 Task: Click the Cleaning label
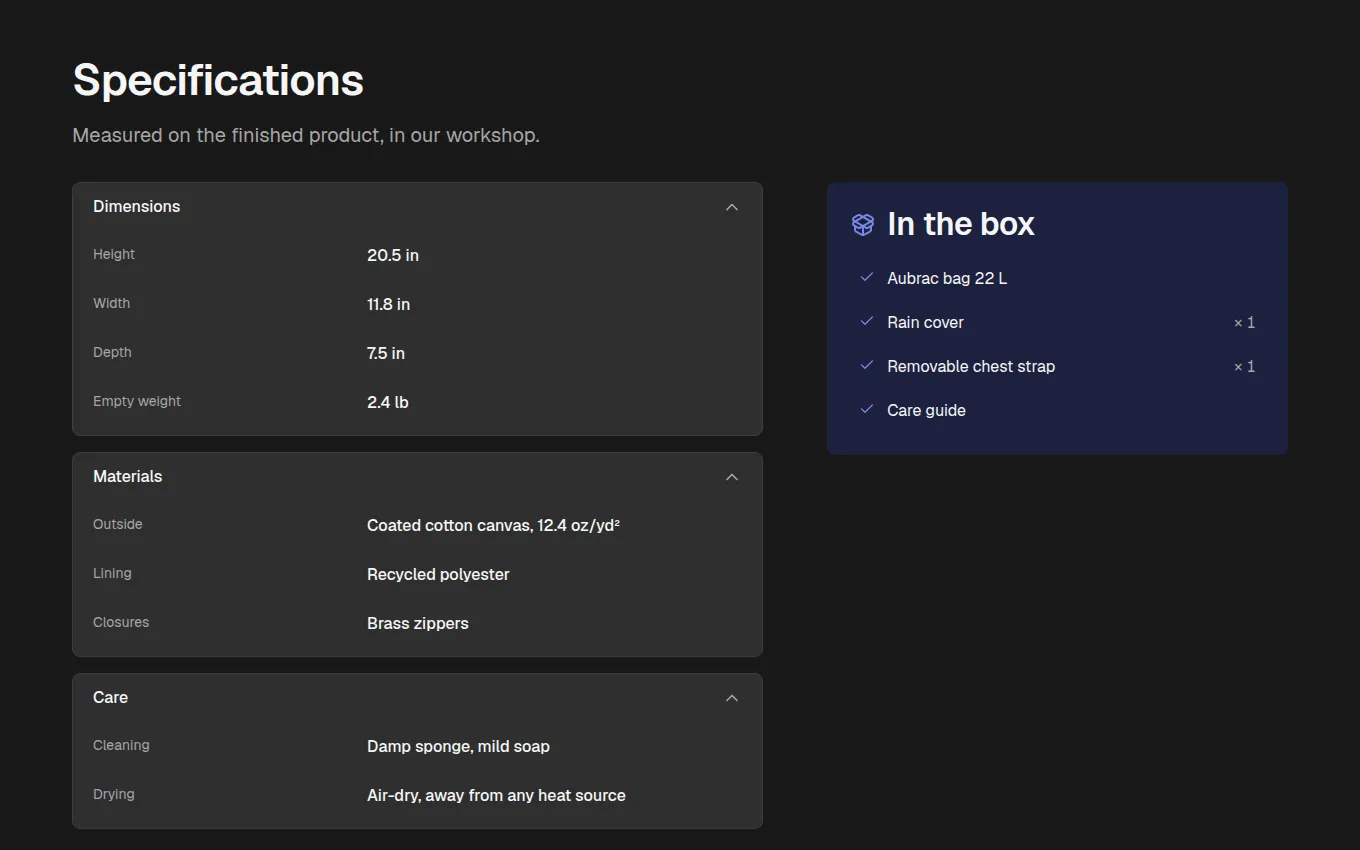[x=121, y=745]
